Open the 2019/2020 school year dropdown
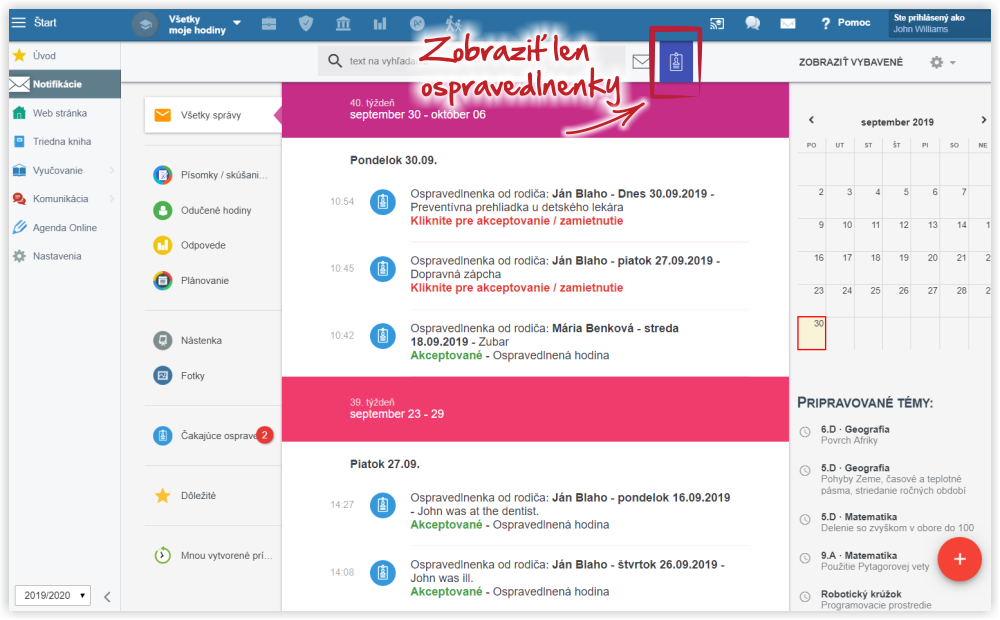This screenshot has width=1000, height=620. click(53, 595)
